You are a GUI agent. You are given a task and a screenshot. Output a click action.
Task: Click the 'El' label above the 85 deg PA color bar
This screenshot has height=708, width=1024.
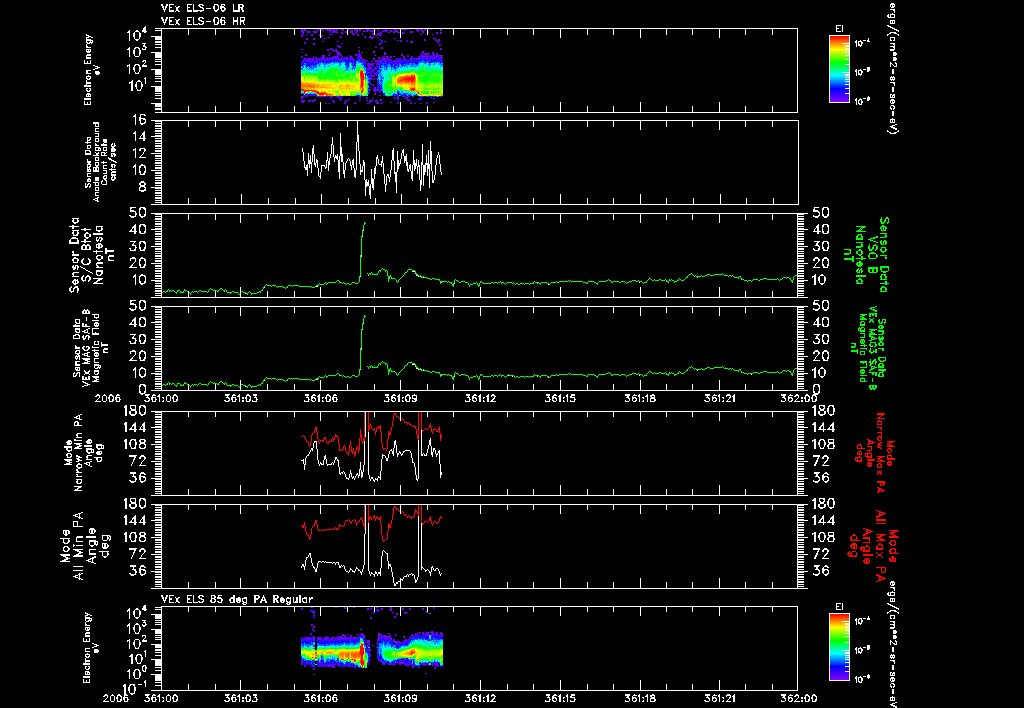tap(839, 607)
